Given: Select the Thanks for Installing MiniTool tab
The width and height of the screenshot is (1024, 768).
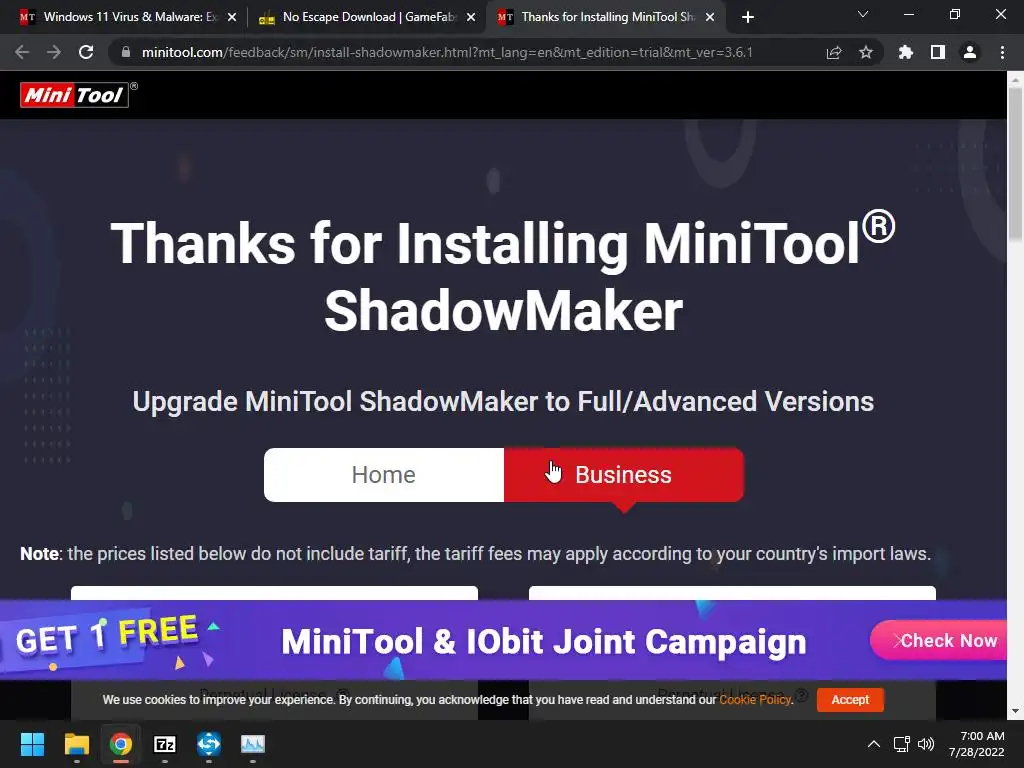Looking at the screenshot, I should pos(606,17).
